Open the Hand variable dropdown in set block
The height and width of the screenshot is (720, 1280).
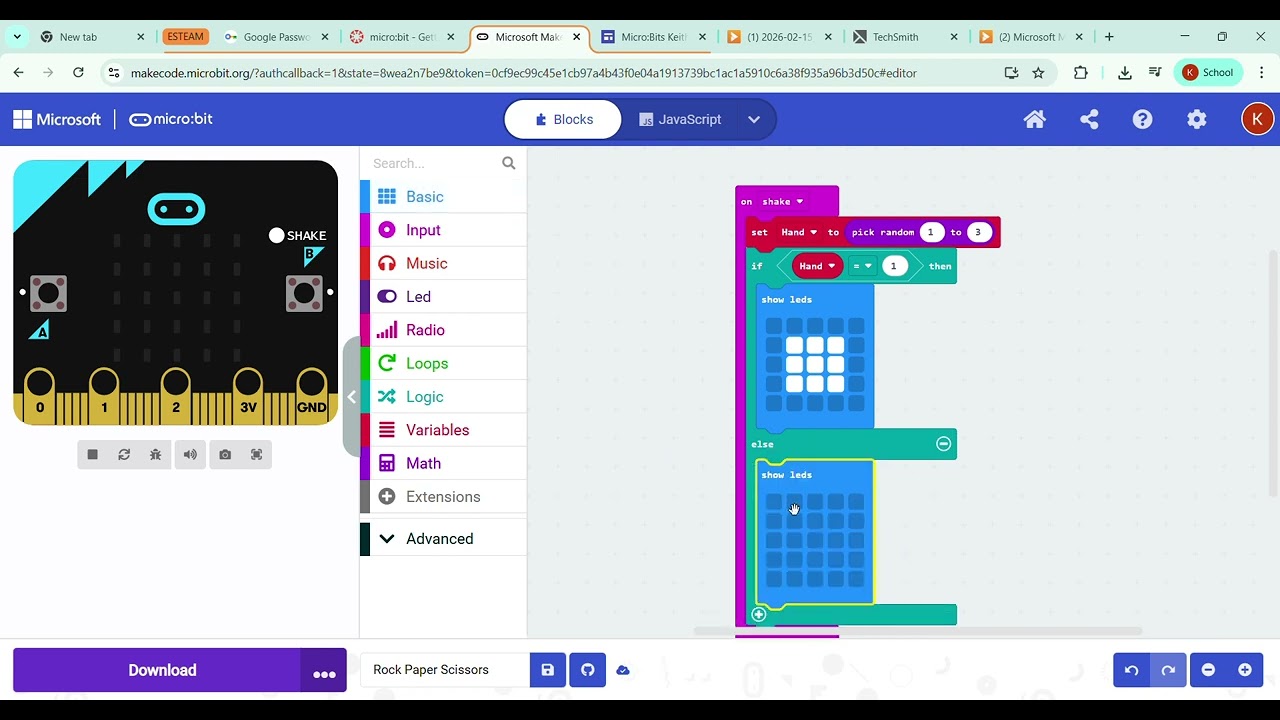(799, 232)
